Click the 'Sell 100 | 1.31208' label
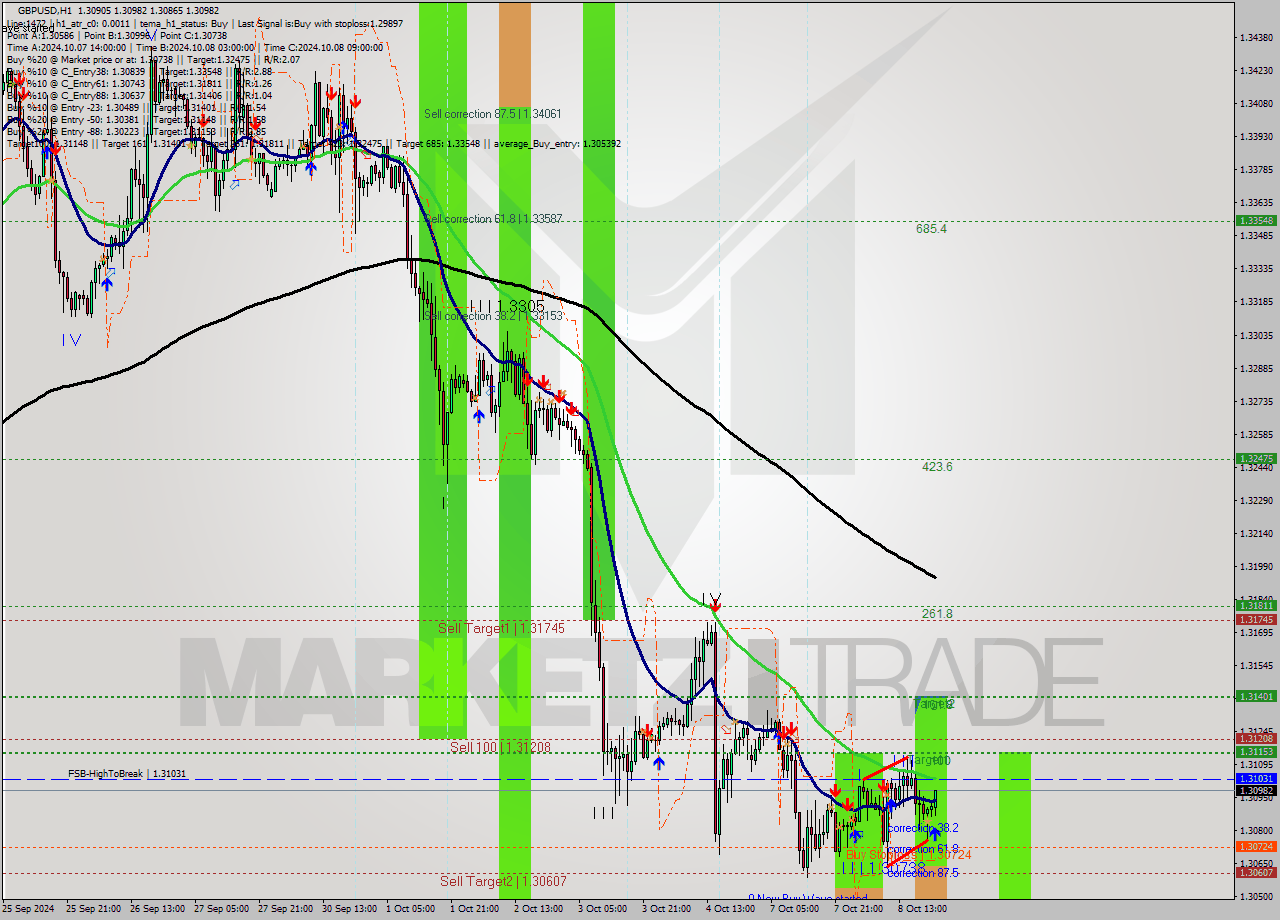The width and height of the screenshot is (1280, 920). pos(499,747)
